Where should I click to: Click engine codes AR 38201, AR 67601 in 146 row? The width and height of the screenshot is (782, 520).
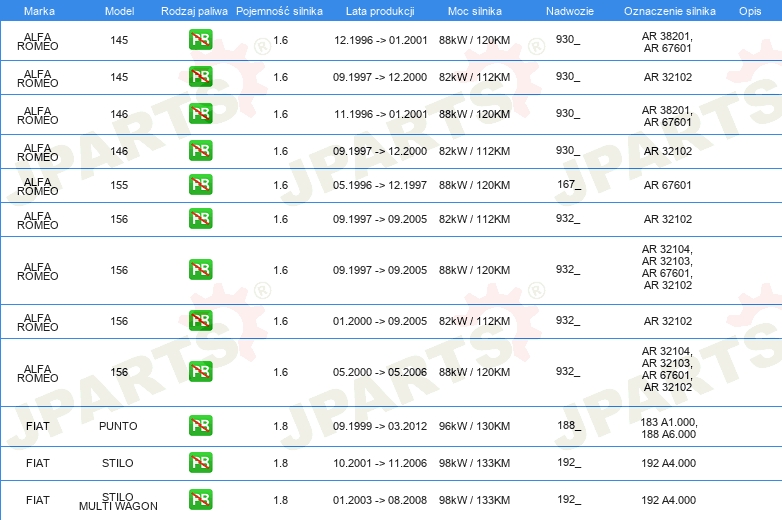667,116
